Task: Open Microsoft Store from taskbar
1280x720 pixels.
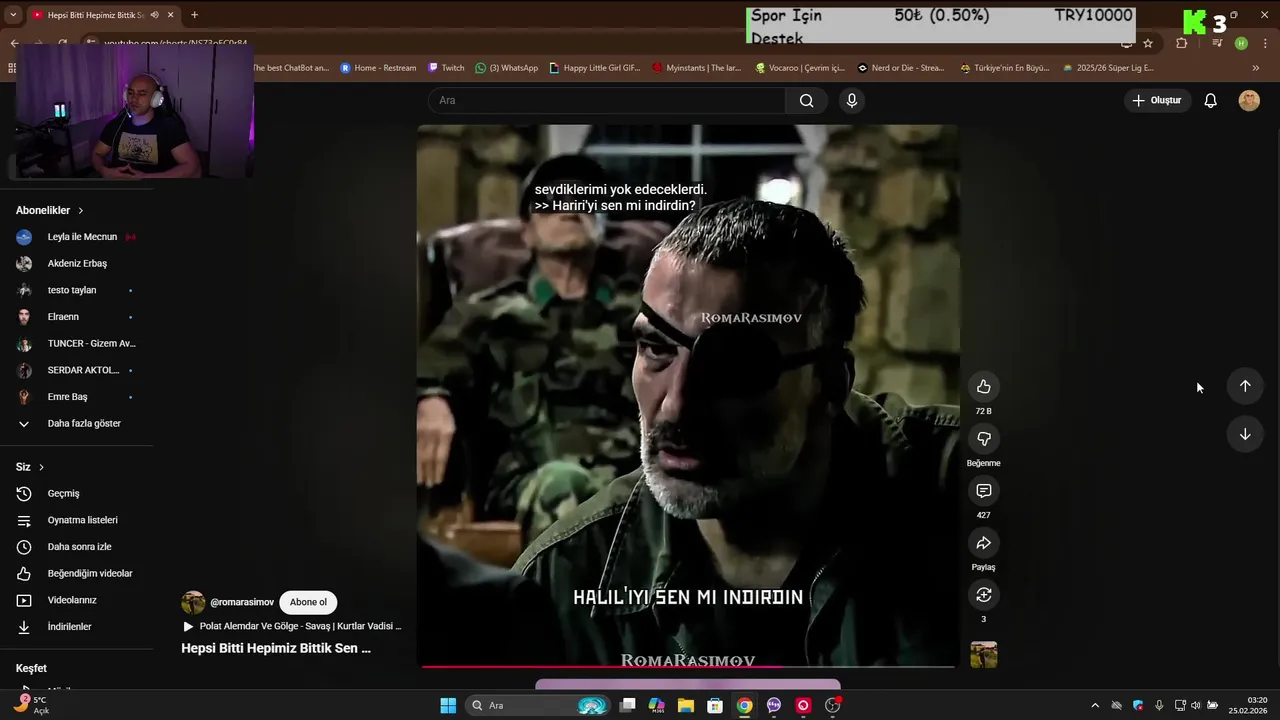Action: [715, 705]
